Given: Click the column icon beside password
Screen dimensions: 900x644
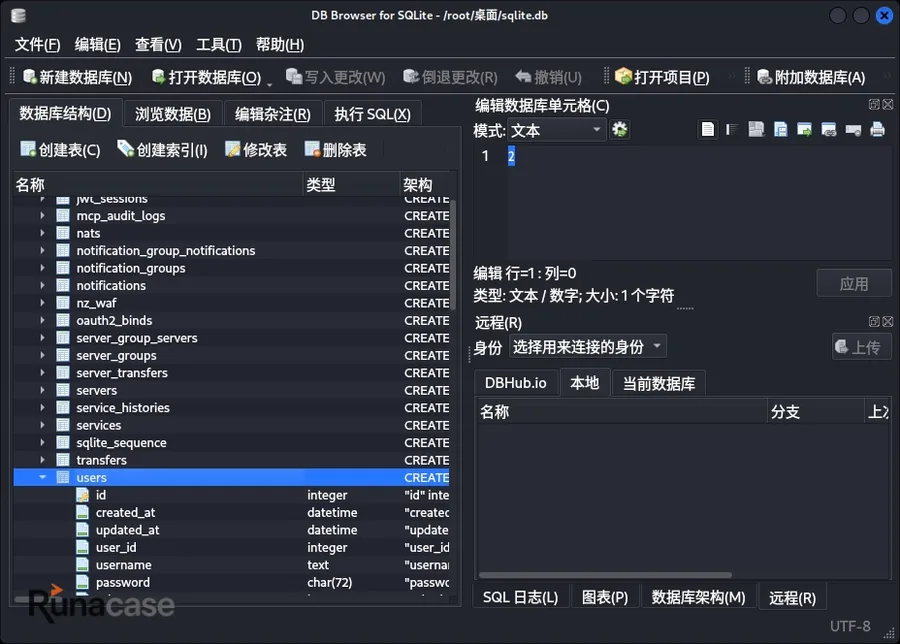Looking at the screenshot, I should [x=83, y=583].
